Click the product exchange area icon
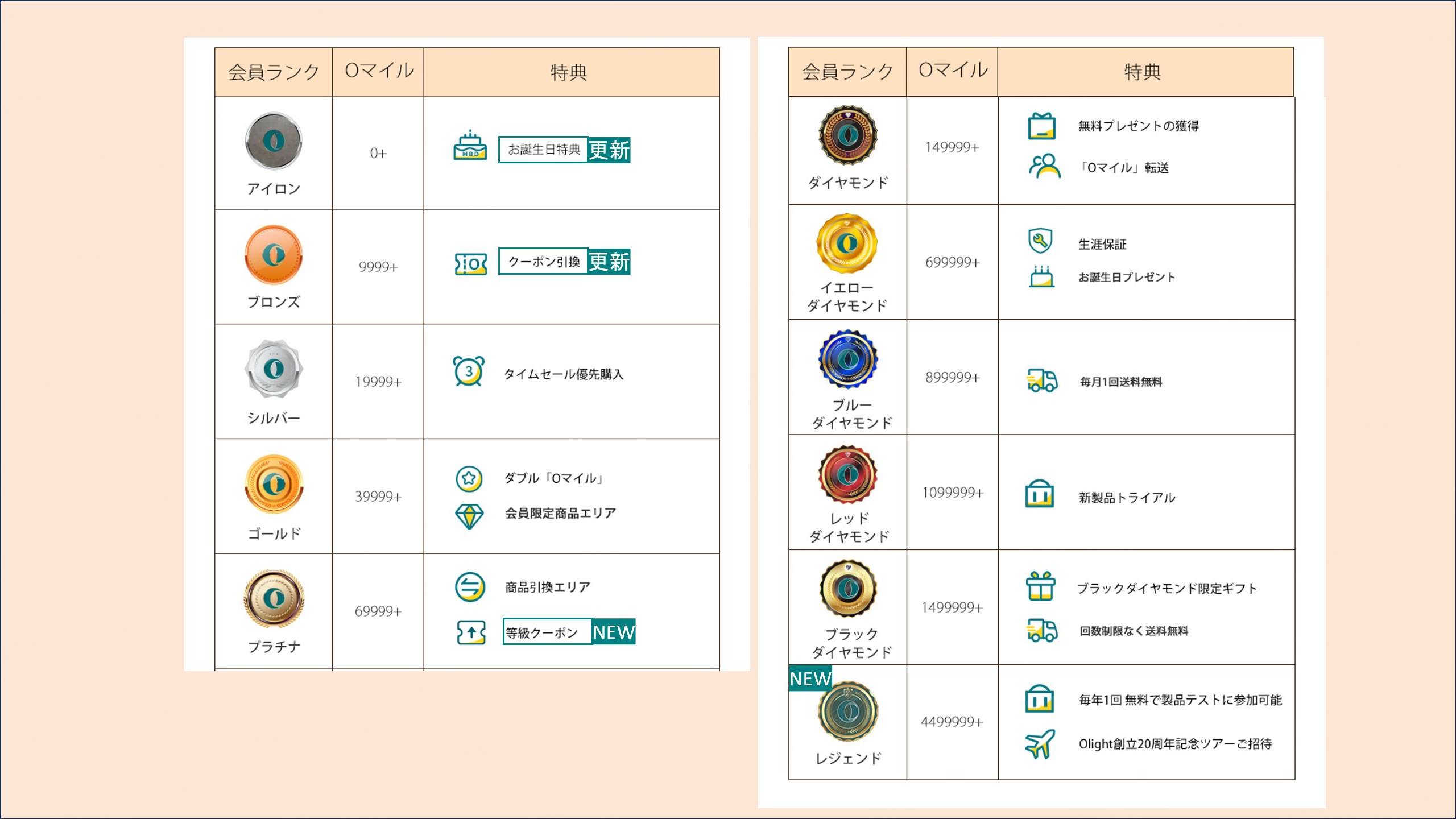The height and width of the screenshot is (819, 1456). (x=470, y=587)
